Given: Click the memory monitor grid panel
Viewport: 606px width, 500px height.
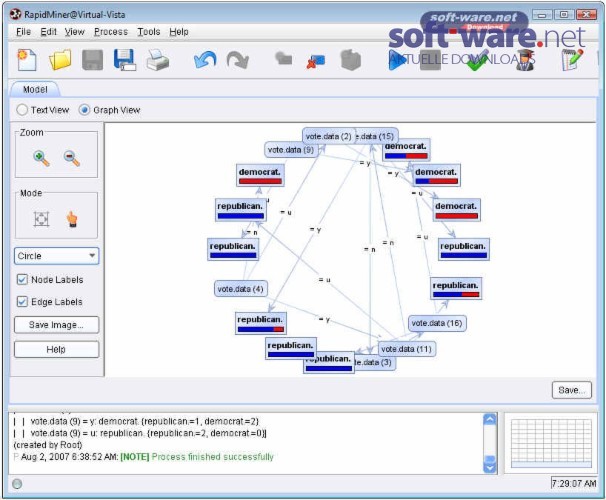Looking at the screenshot, I should click(x=551, y=443).
